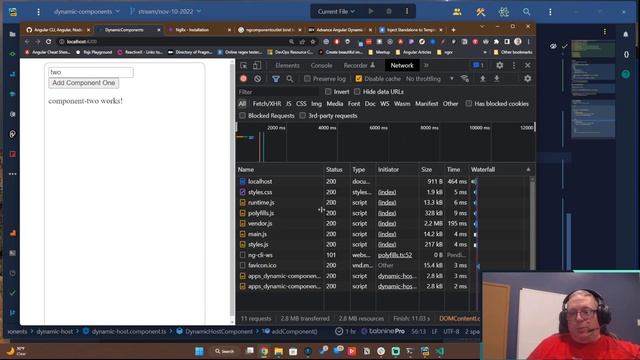Switch to the Recorder tab

359,65
